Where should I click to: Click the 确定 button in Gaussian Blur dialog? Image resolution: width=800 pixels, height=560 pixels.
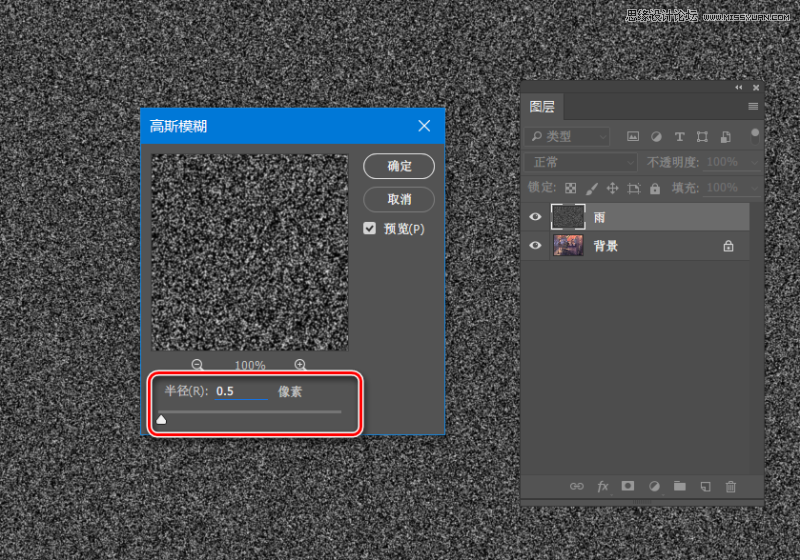click(x=398, y=166)
